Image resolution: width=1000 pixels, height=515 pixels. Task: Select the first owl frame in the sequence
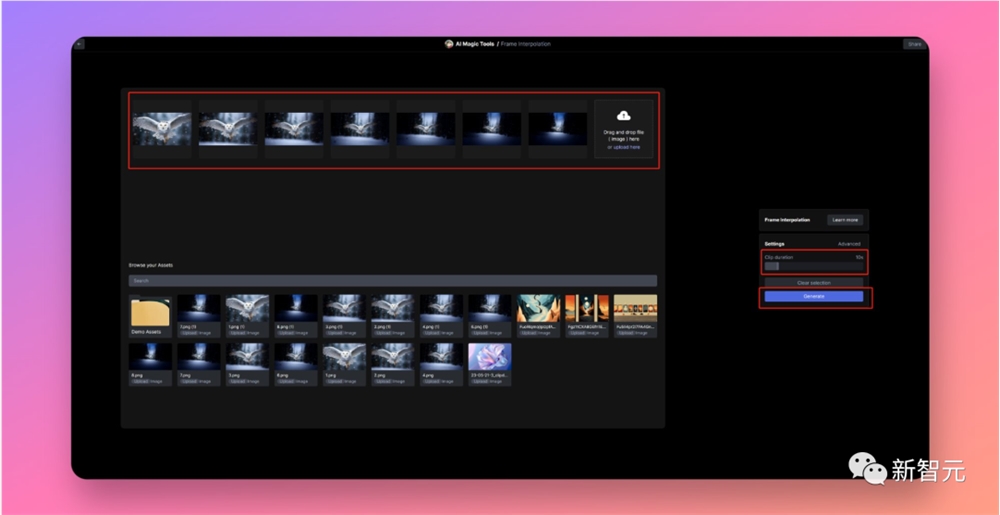click(x=162, y=129)
